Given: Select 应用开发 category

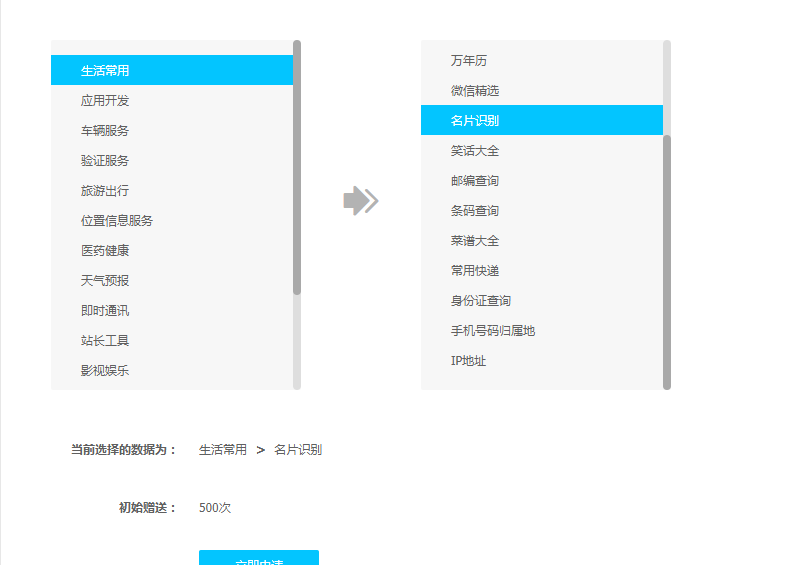Looking at the screenshot, I should (x=105, y=101).
